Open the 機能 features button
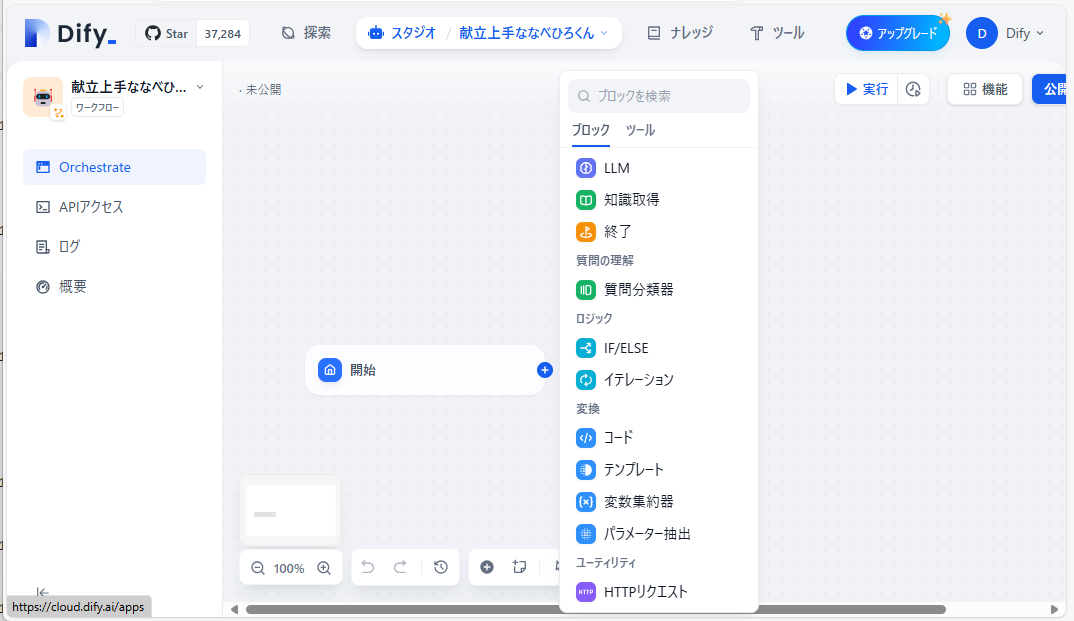The width and height of the screenshot is (1074, 621). [x=985, y=89]
